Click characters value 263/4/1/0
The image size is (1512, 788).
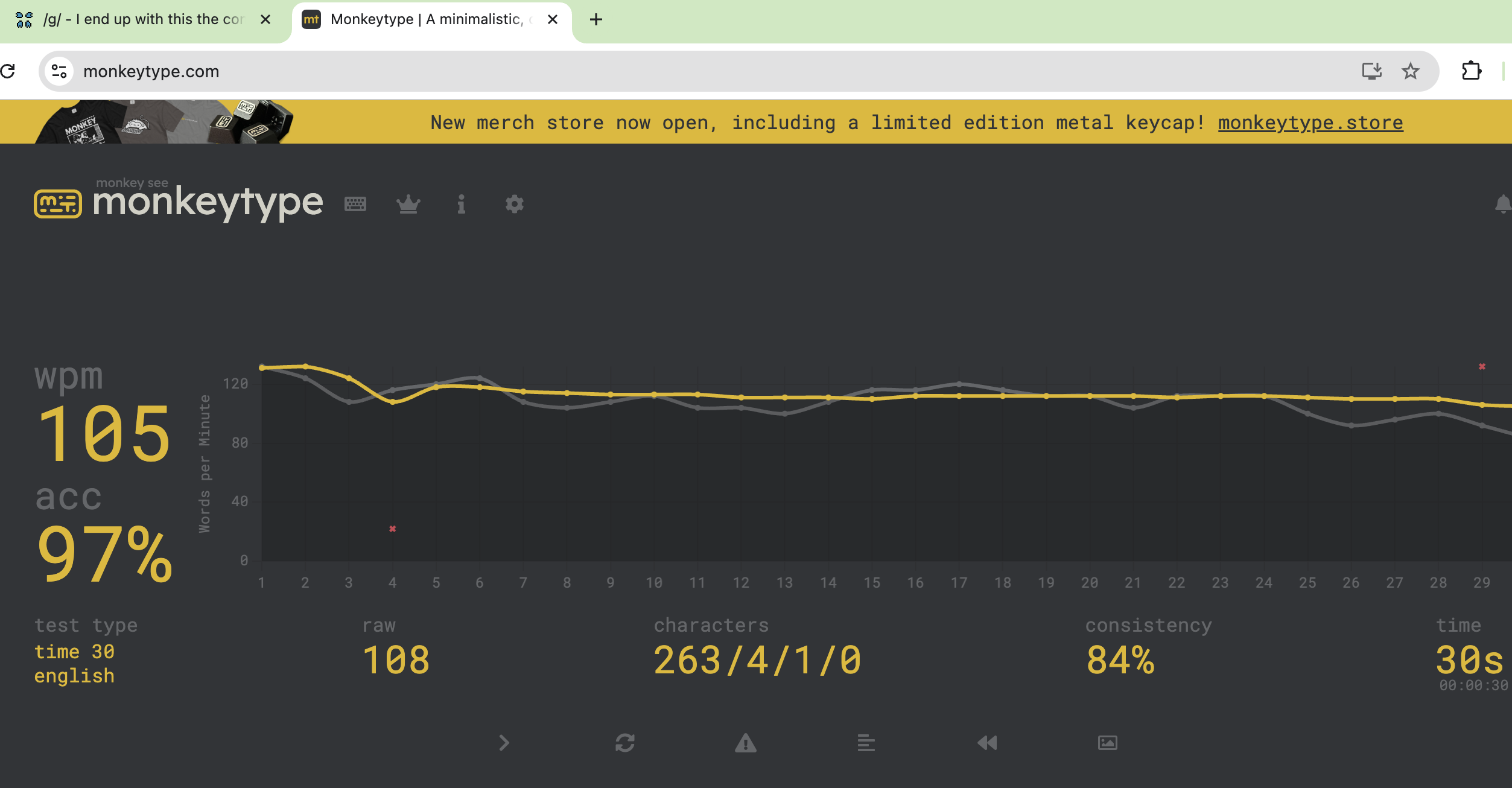click(758, 660)
